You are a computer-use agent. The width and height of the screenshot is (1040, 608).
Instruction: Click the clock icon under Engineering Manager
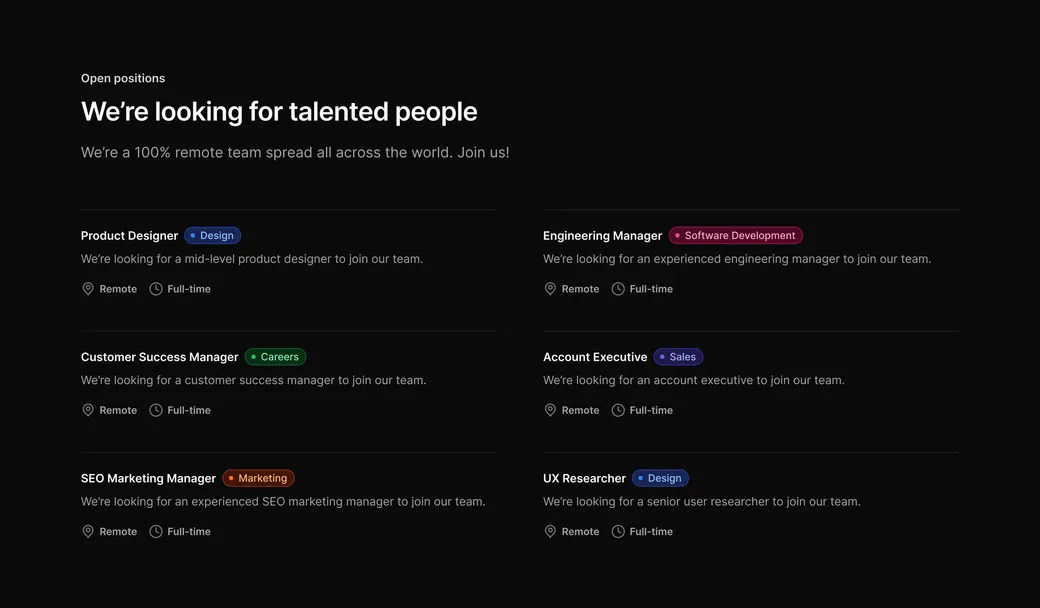click(x=618, y=289)
